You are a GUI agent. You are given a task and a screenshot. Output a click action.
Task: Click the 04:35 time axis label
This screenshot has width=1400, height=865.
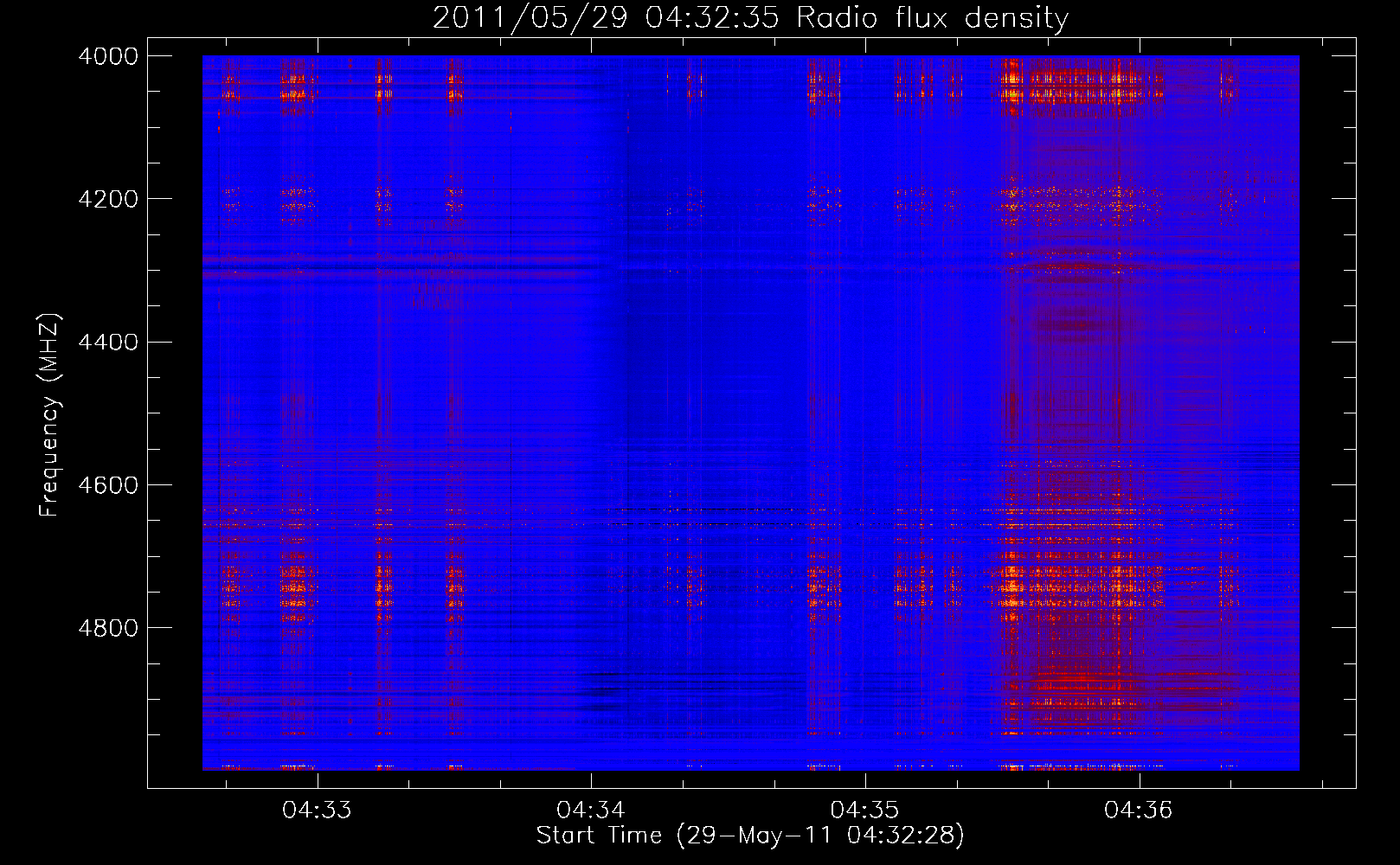tap(865, 811)
